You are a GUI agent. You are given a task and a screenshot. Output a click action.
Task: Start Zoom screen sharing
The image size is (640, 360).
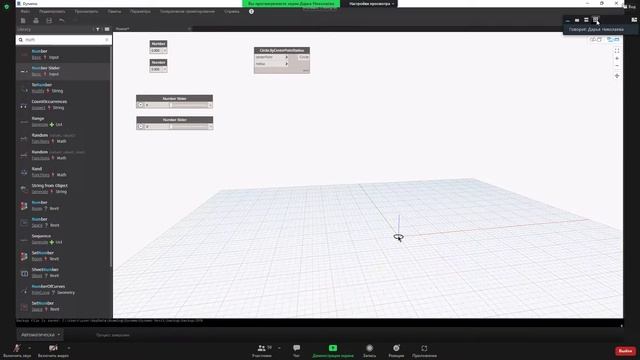coord(333,351)
